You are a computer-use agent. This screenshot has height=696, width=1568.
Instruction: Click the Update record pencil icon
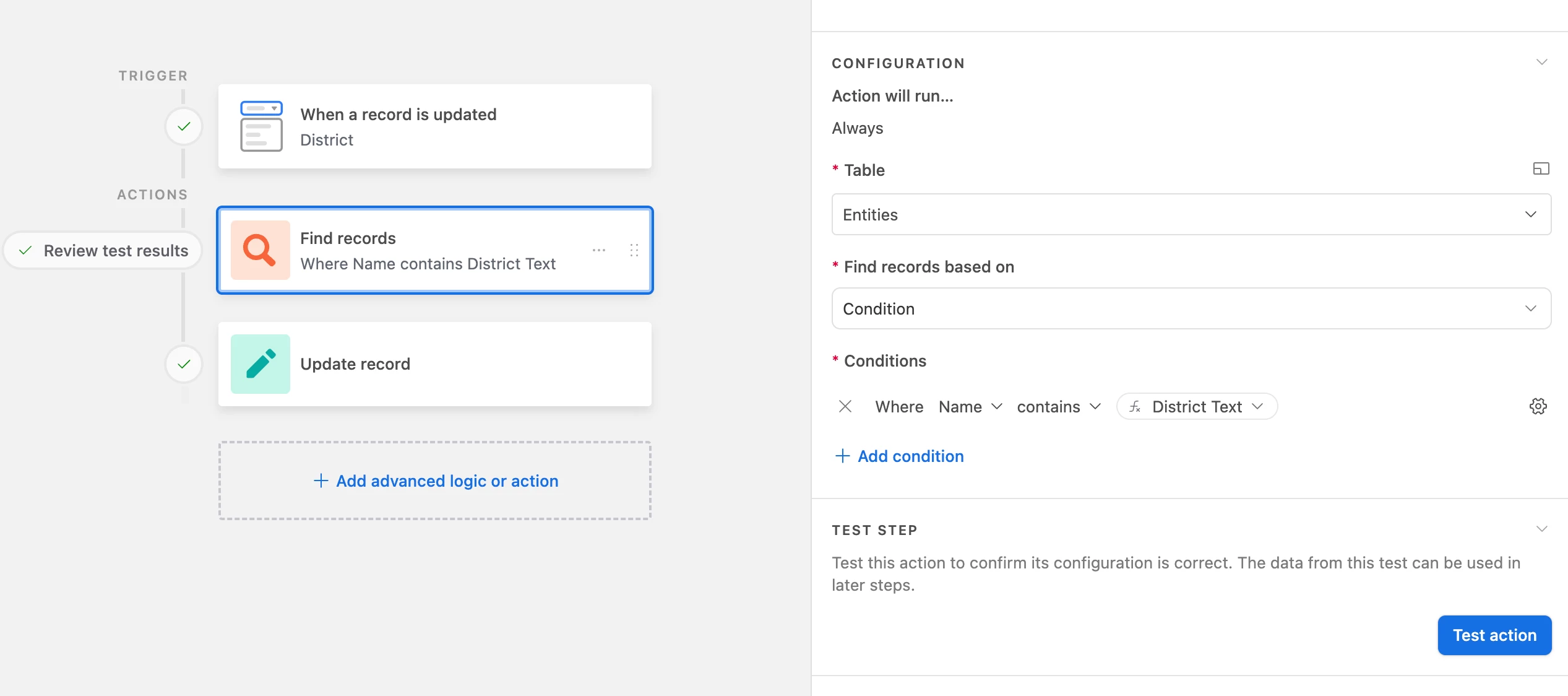[x=260, y=364]
